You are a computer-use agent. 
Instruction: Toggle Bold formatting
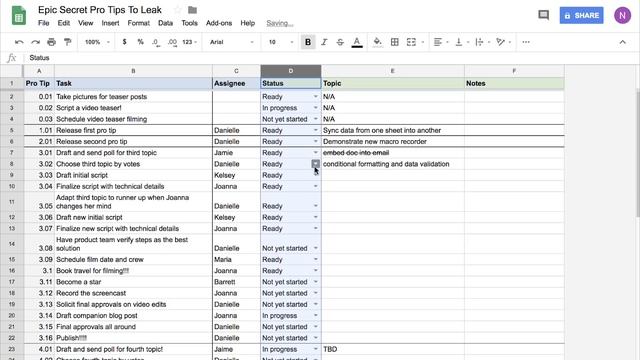pyautogui.click(x=308, y=42)
